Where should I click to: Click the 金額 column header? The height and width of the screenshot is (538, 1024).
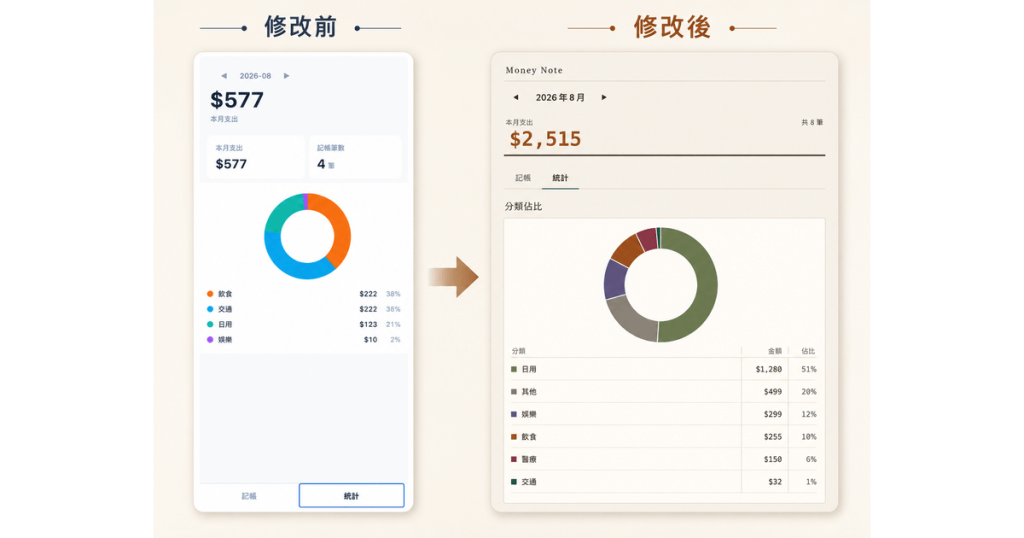pos(775,351)
